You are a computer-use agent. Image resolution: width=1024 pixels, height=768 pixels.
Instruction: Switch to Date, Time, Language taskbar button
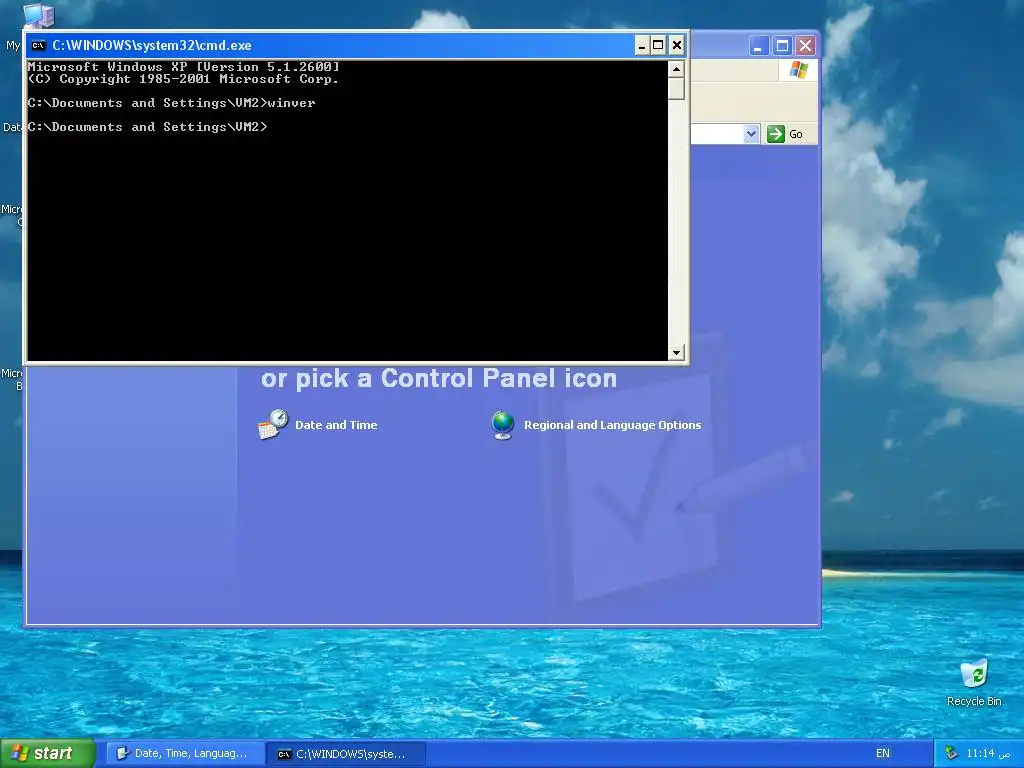pyautogui.click(x=185, y=754)
